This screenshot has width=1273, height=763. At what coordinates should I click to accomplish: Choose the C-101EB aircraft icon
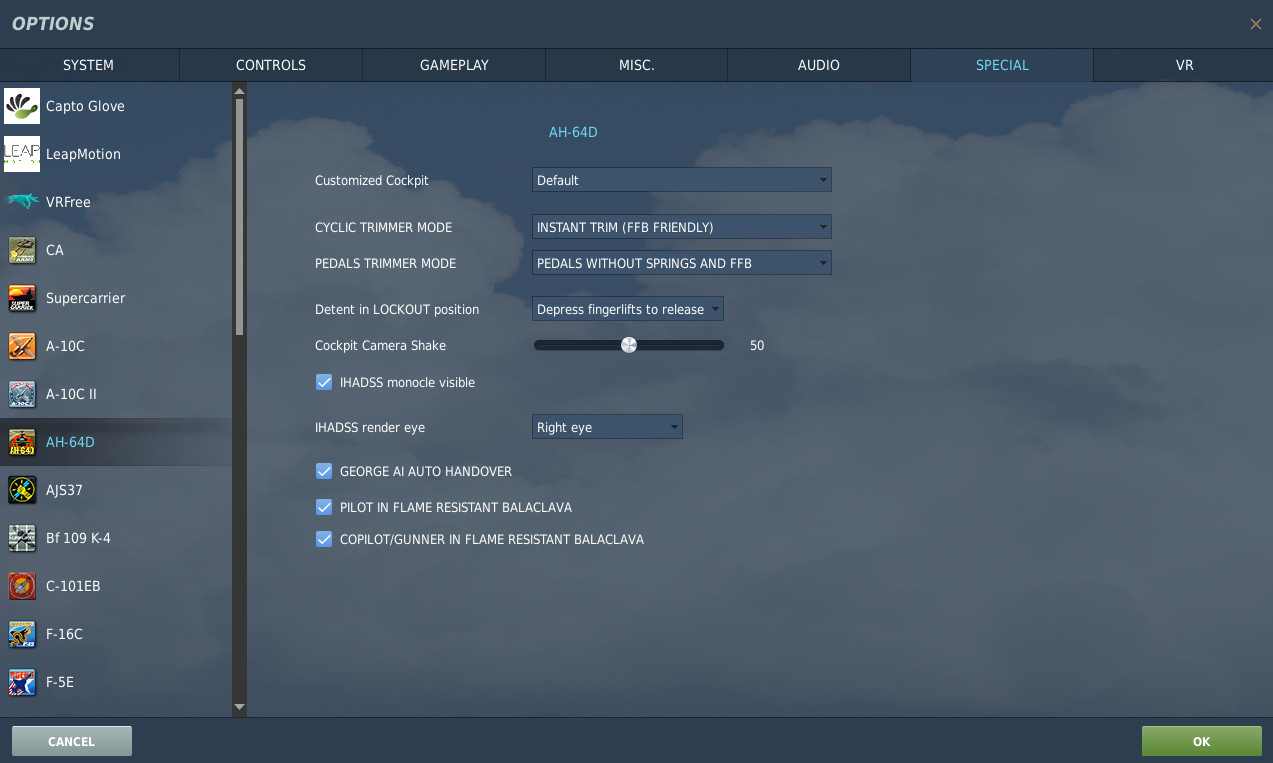[22, 586]
